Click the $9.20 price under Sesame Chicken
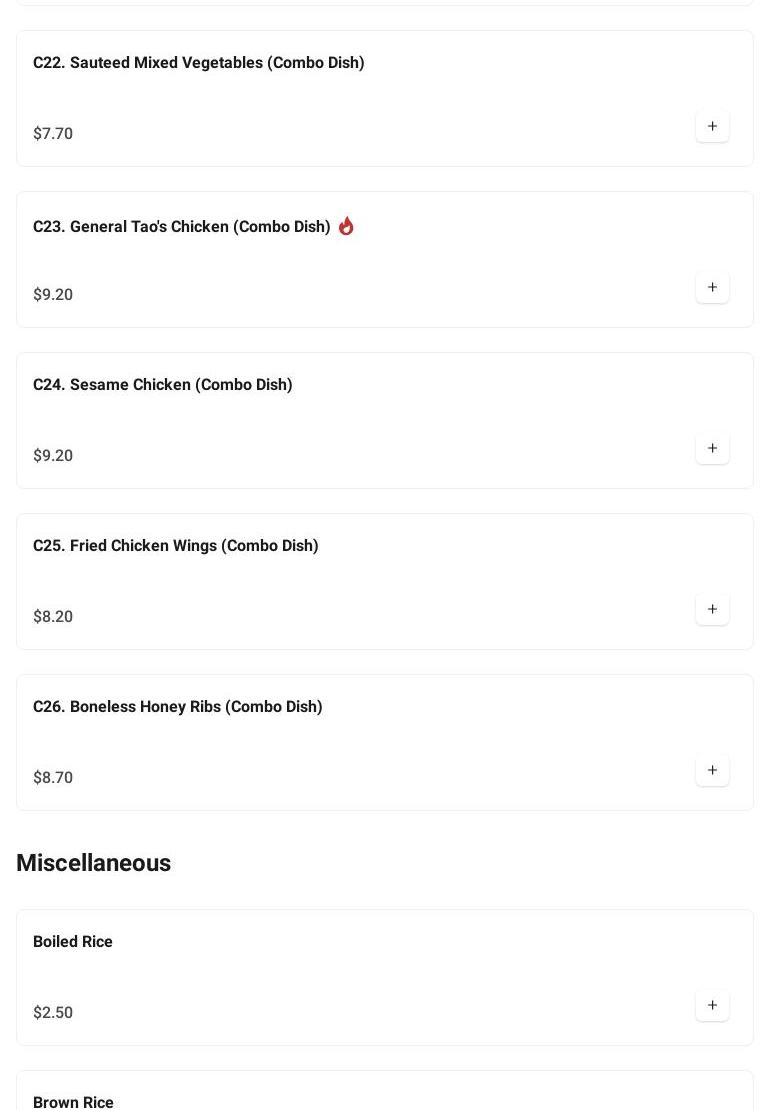This screenshot has height=1110, width=770. point(52,455)
